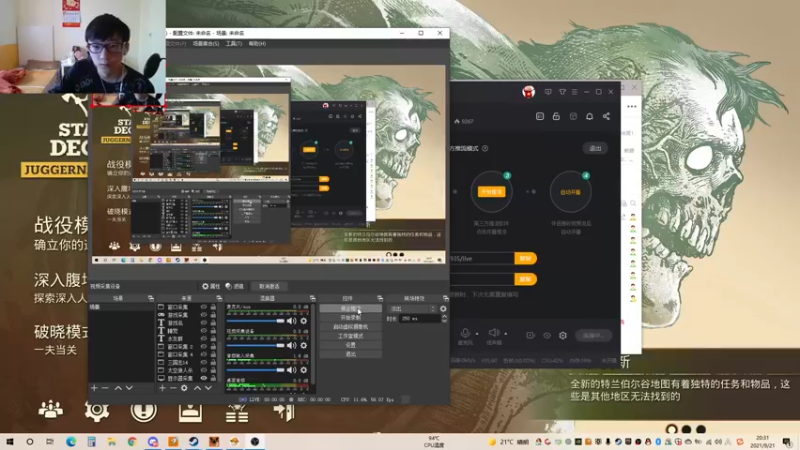This screenshot has height=450, width=800.
Task: Open the user avatar in streaming app title bar
Action: click(x=529, y=92)
